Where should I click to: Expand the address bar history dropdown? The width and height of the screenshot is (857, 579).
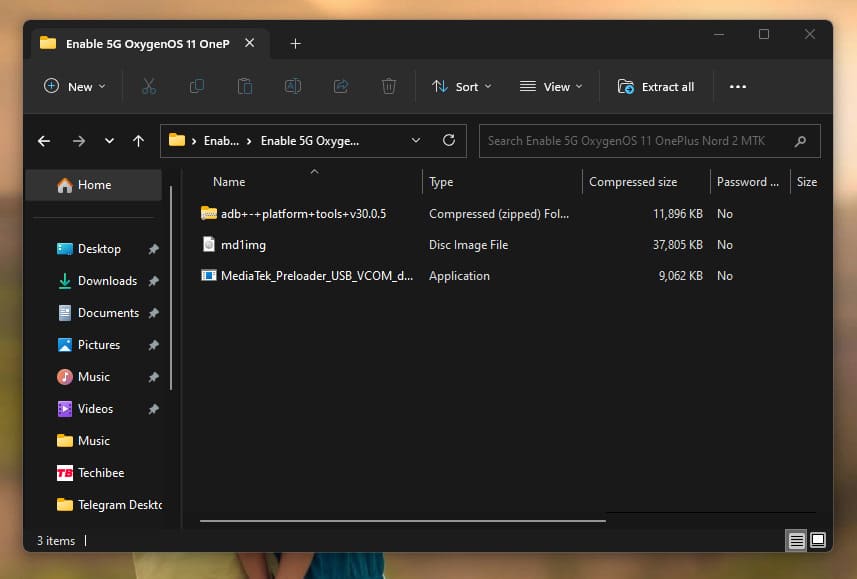(416, 141)
